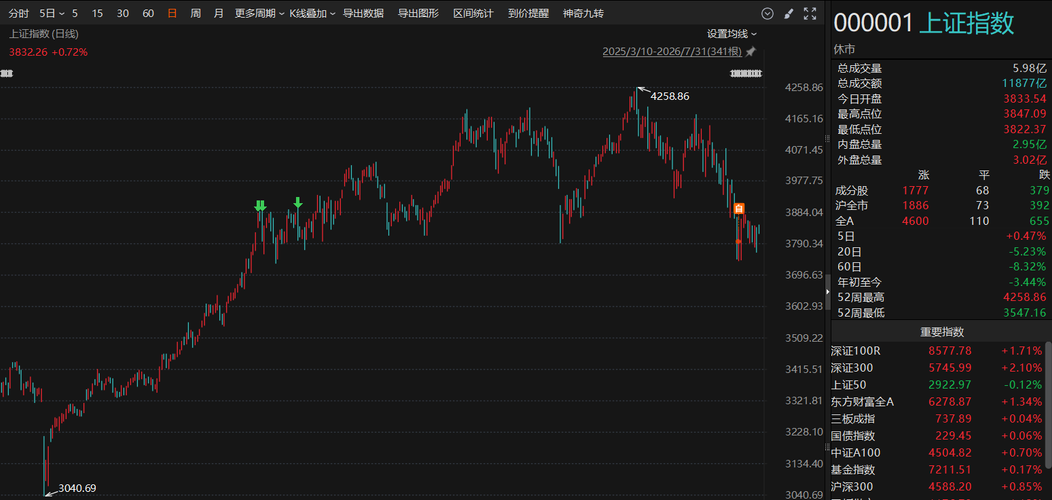
Task: Click the 重要指数 section header
Action: 941,332
